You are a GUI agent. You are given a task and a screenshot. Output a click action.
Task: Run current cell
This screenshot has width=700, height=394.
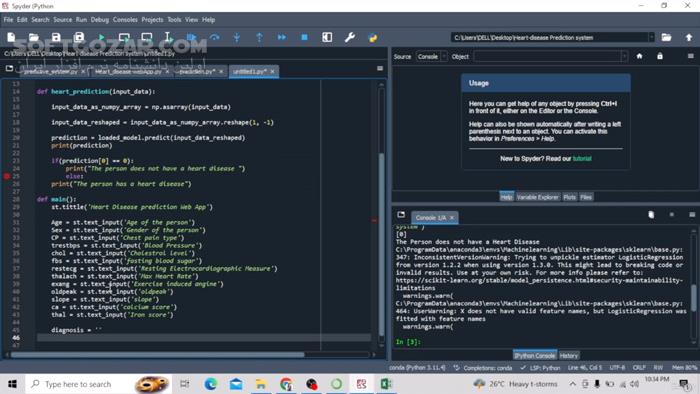124,37
